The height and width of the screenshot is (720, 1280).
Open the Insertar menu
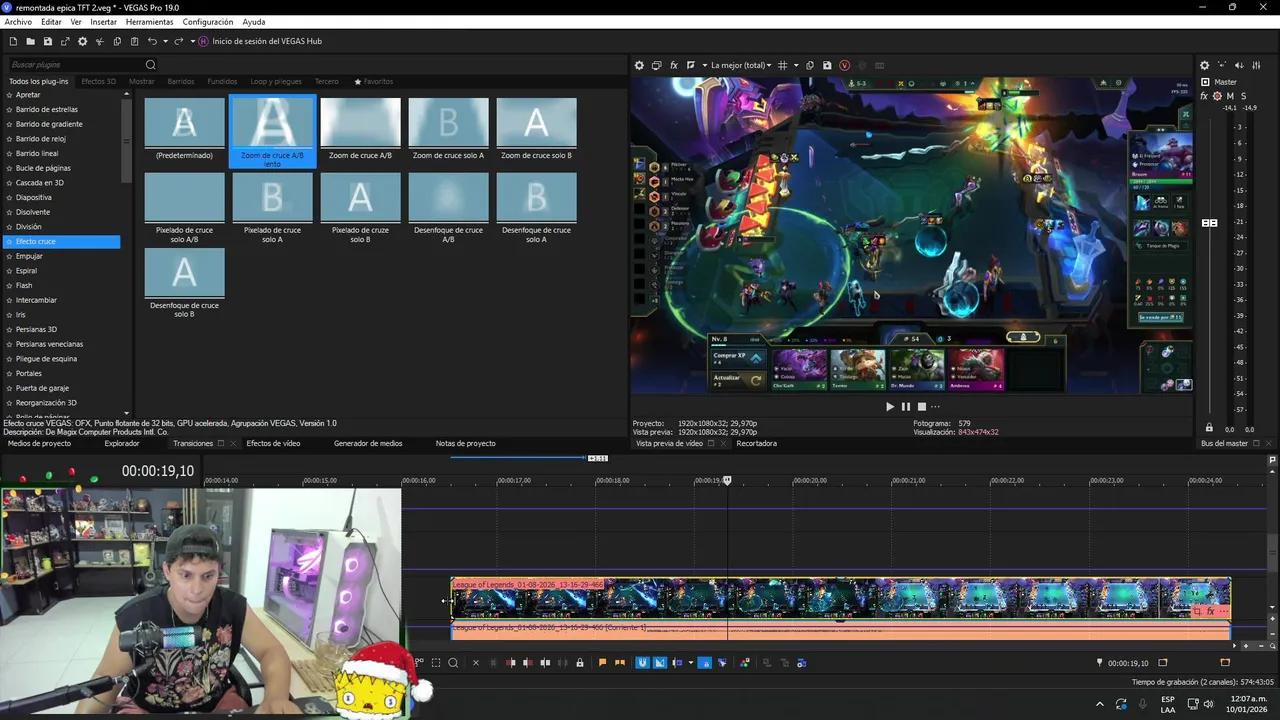[103, 22]
